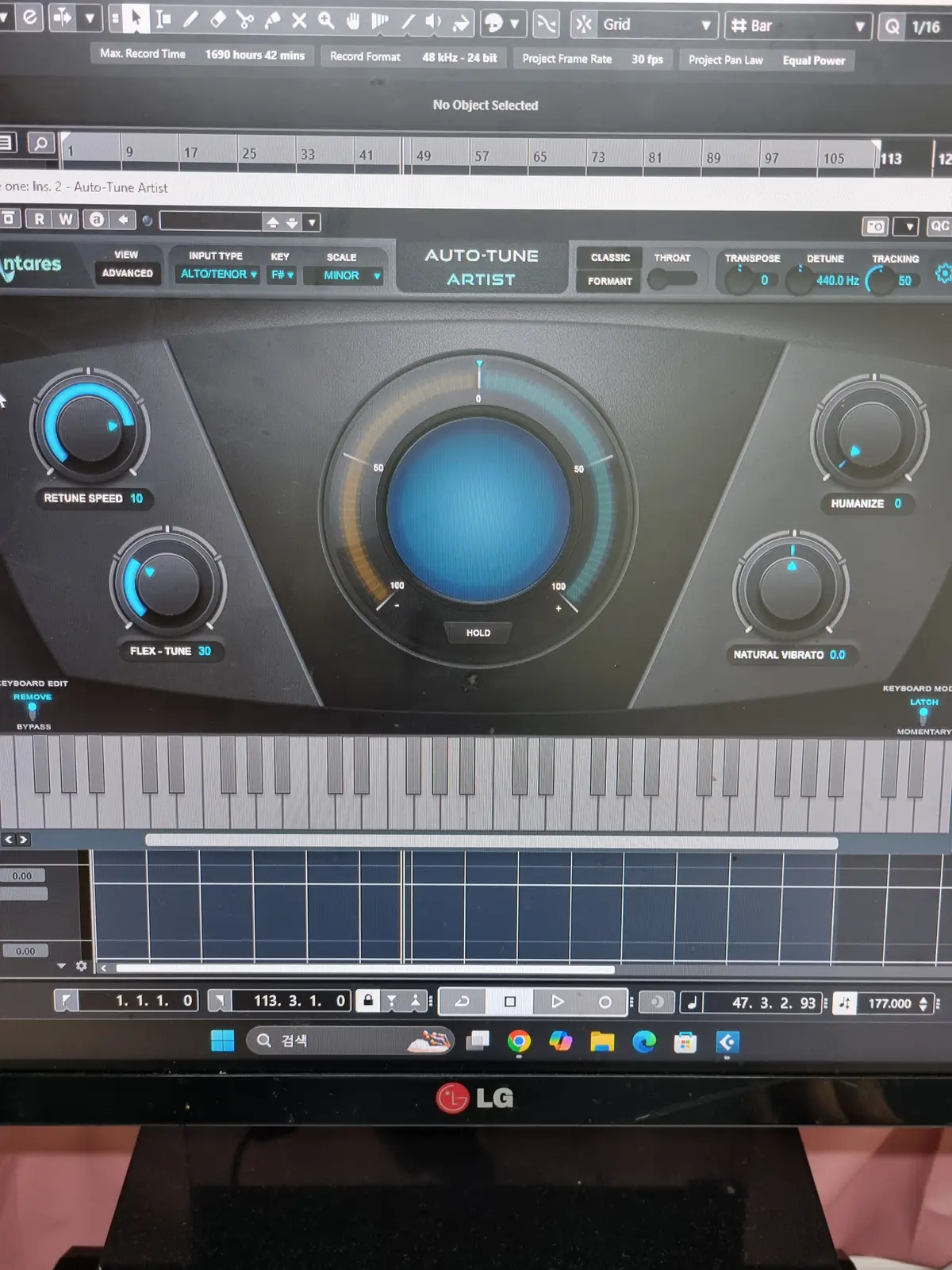This screenshot has width=952, height=1270.
Task: Click the right locator 113. 3. 1. 0 field
Action: click(x=290, y=1001)
